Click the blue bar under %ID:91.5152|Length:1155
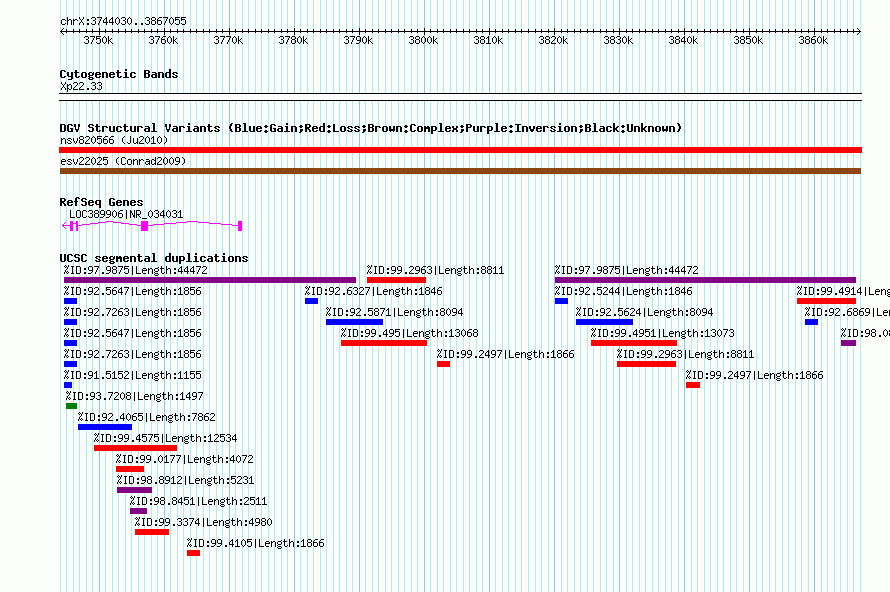 [68, 385]
